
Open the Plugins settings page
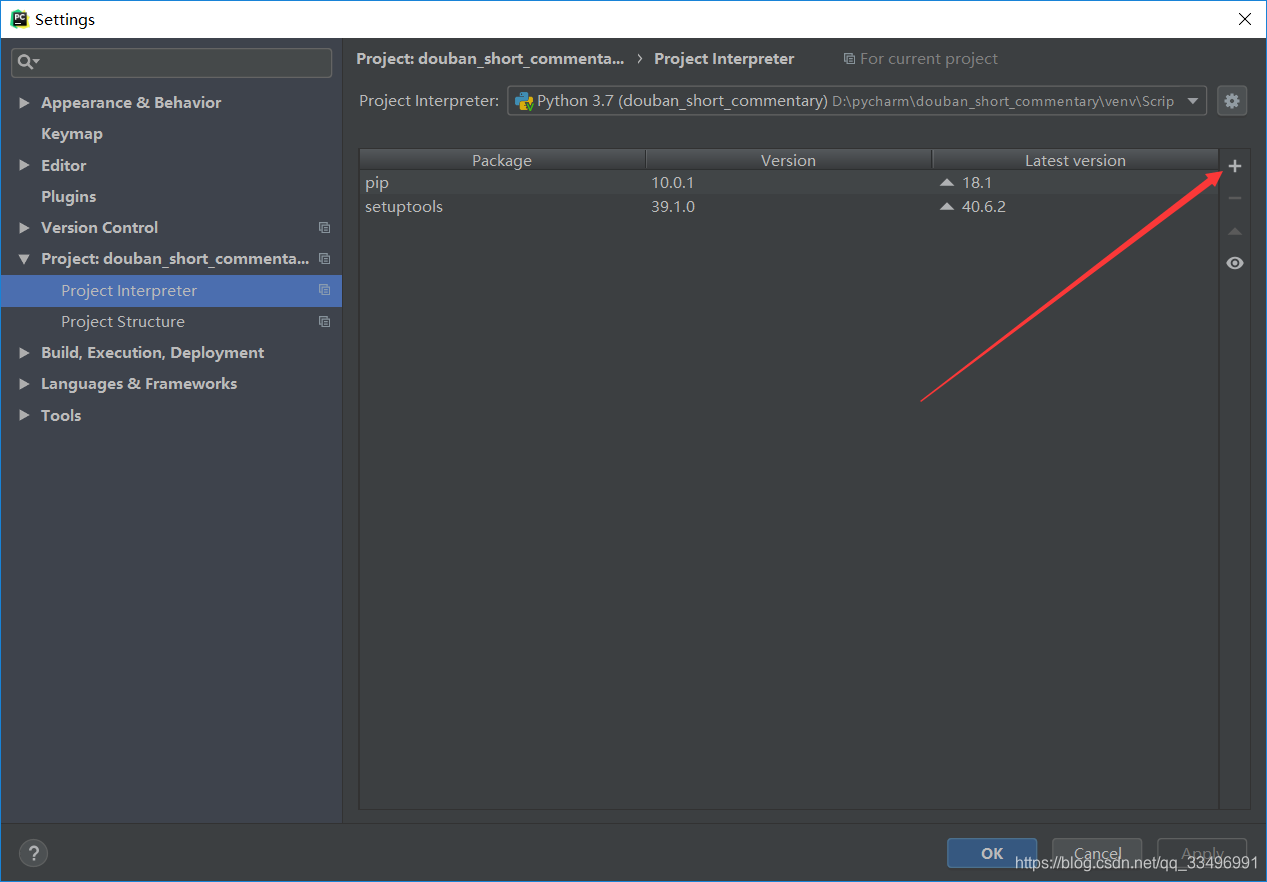[x=69, y=197]
